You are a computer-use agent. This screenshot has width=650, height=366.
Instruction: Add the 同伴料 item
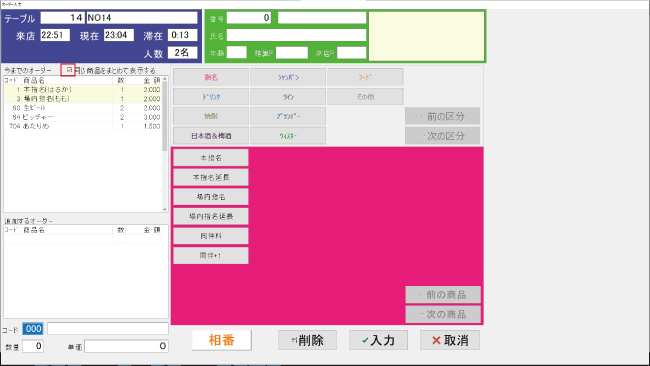pos(211,236)
